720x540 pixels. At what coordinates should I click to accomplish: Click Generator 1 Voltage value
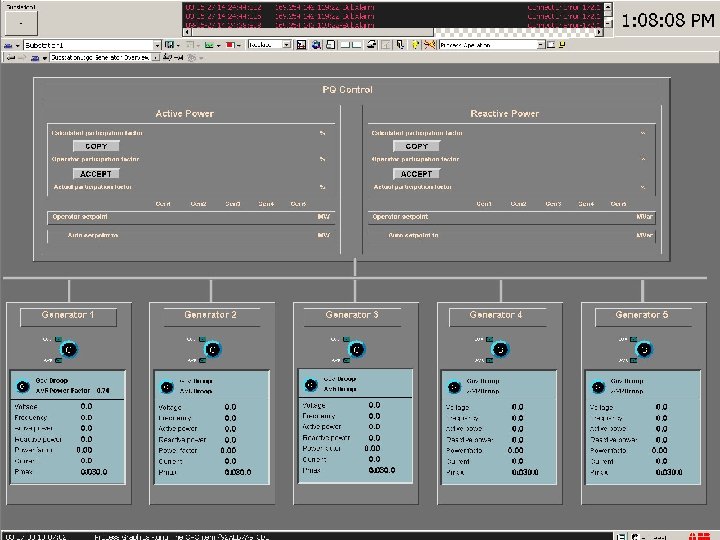(86, 406)
